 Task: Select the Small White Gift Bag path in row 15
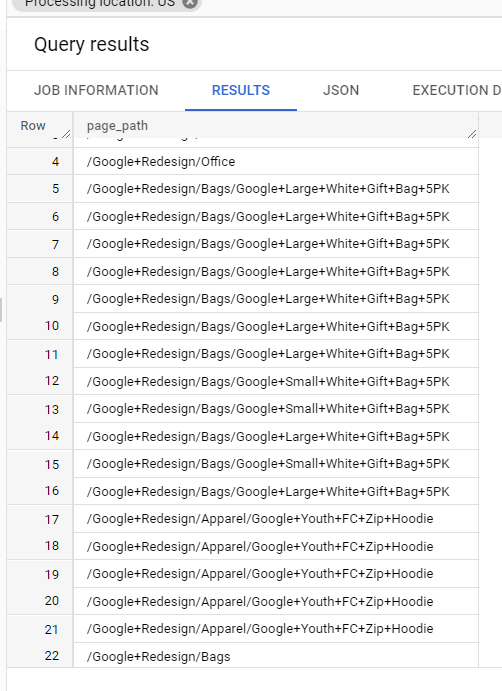268,464
